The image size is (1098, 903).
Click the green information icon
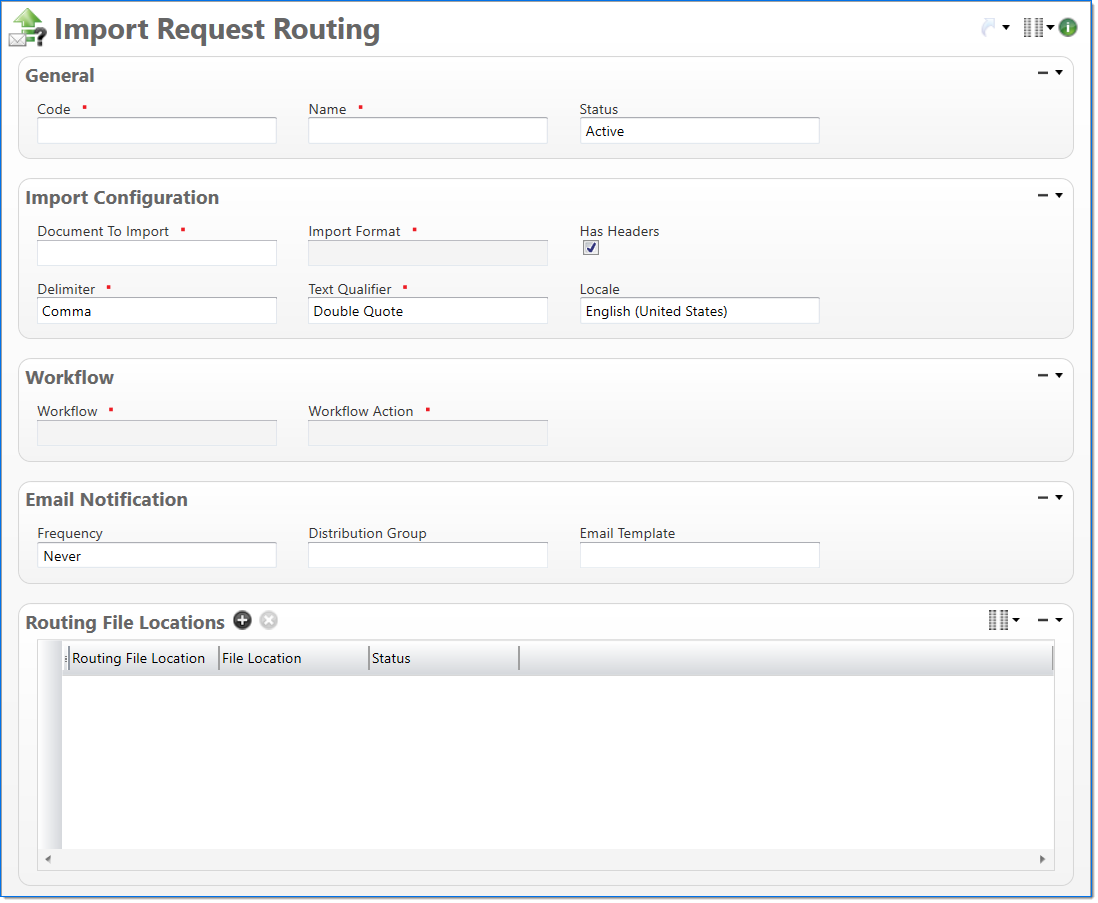(x=1068, y=28)
